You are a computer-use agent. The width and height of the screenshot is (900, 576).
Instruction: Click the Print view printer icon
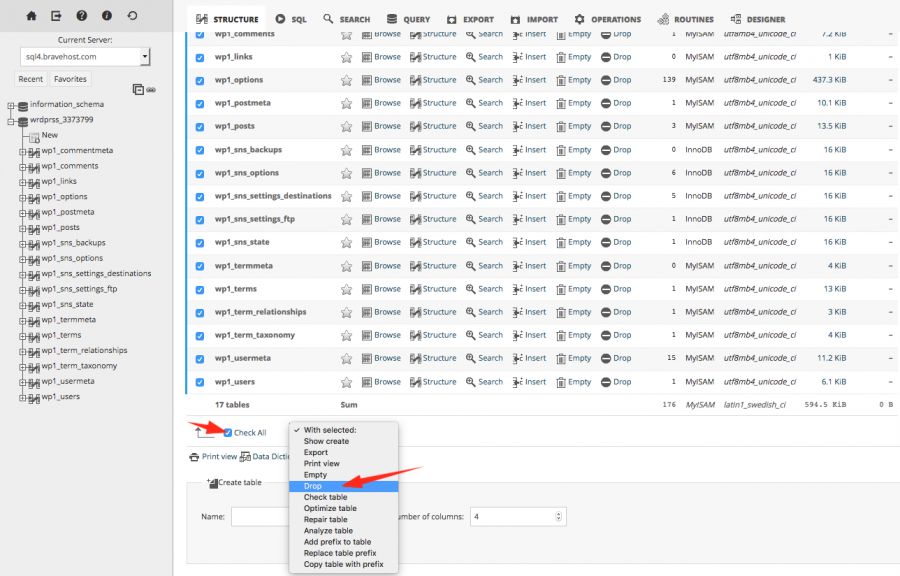(194, 457)
